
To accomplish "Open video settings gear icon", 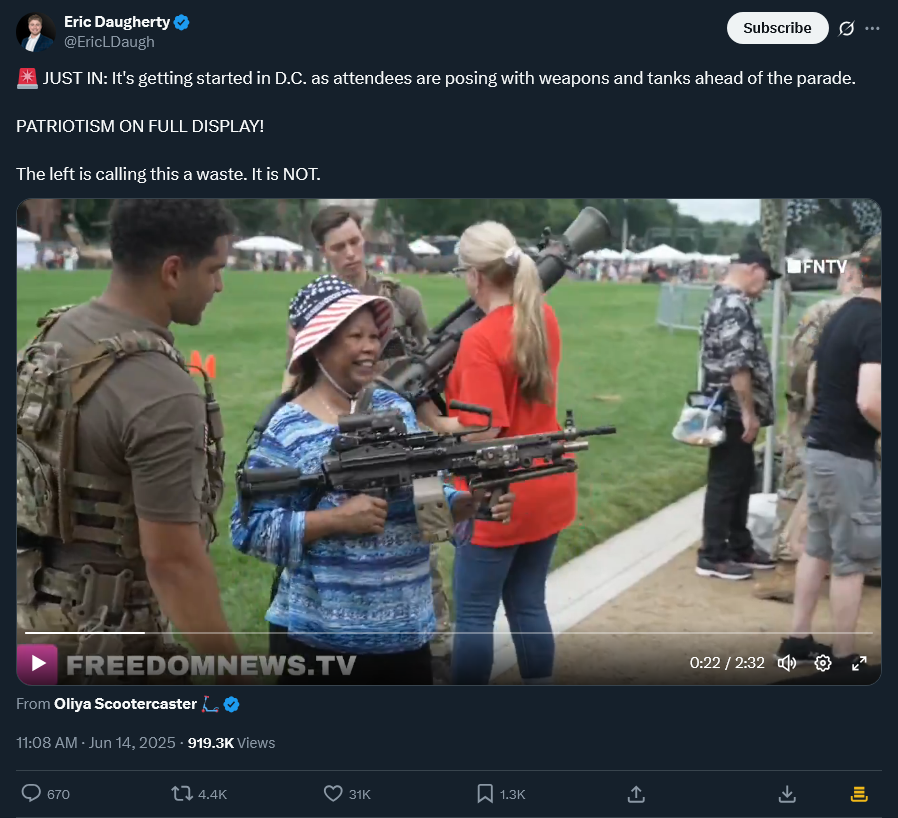I will [x=822, y=663].
